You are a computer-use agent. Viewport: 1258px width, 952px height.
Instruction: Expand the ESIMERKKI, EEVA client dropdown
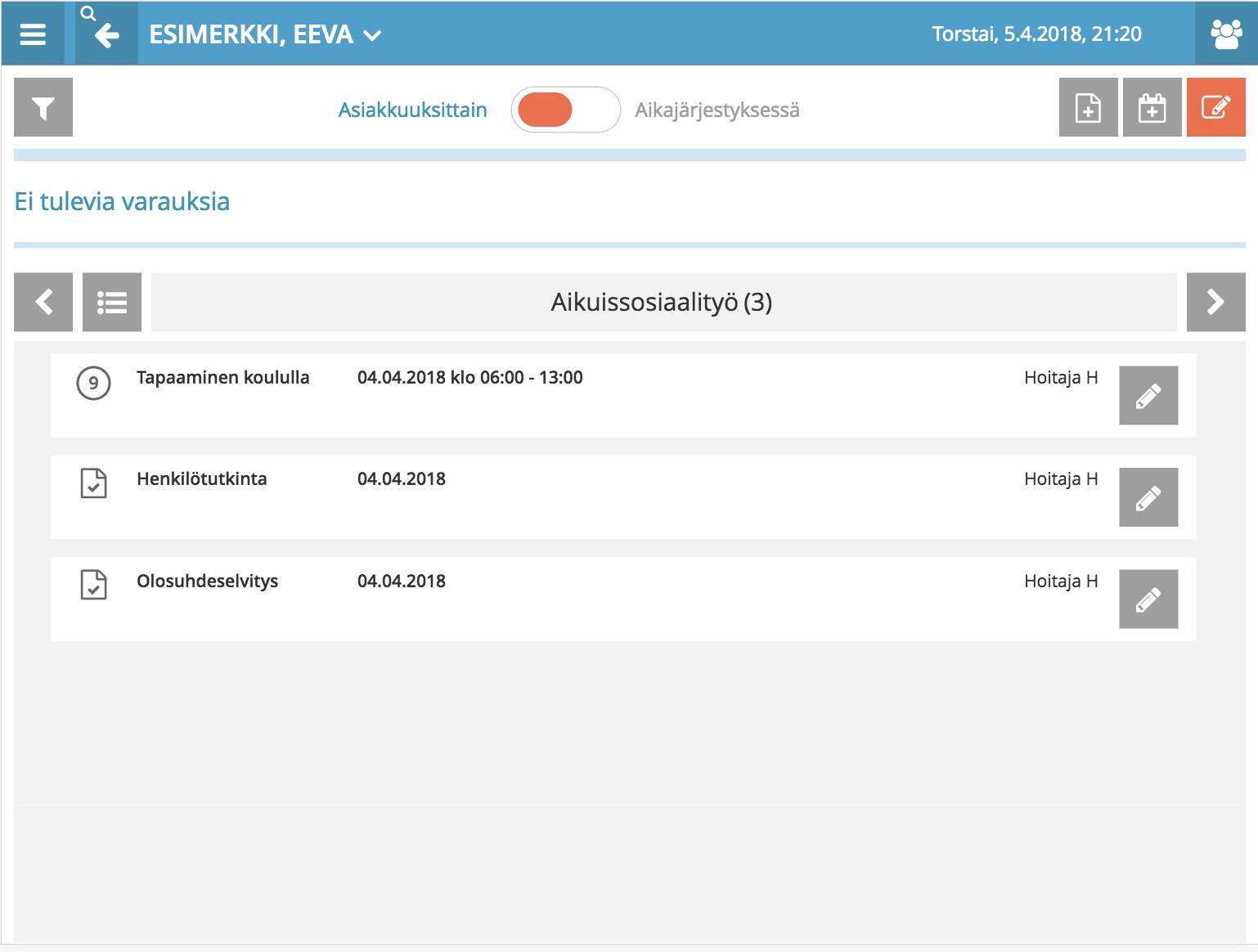click(265, 34)
